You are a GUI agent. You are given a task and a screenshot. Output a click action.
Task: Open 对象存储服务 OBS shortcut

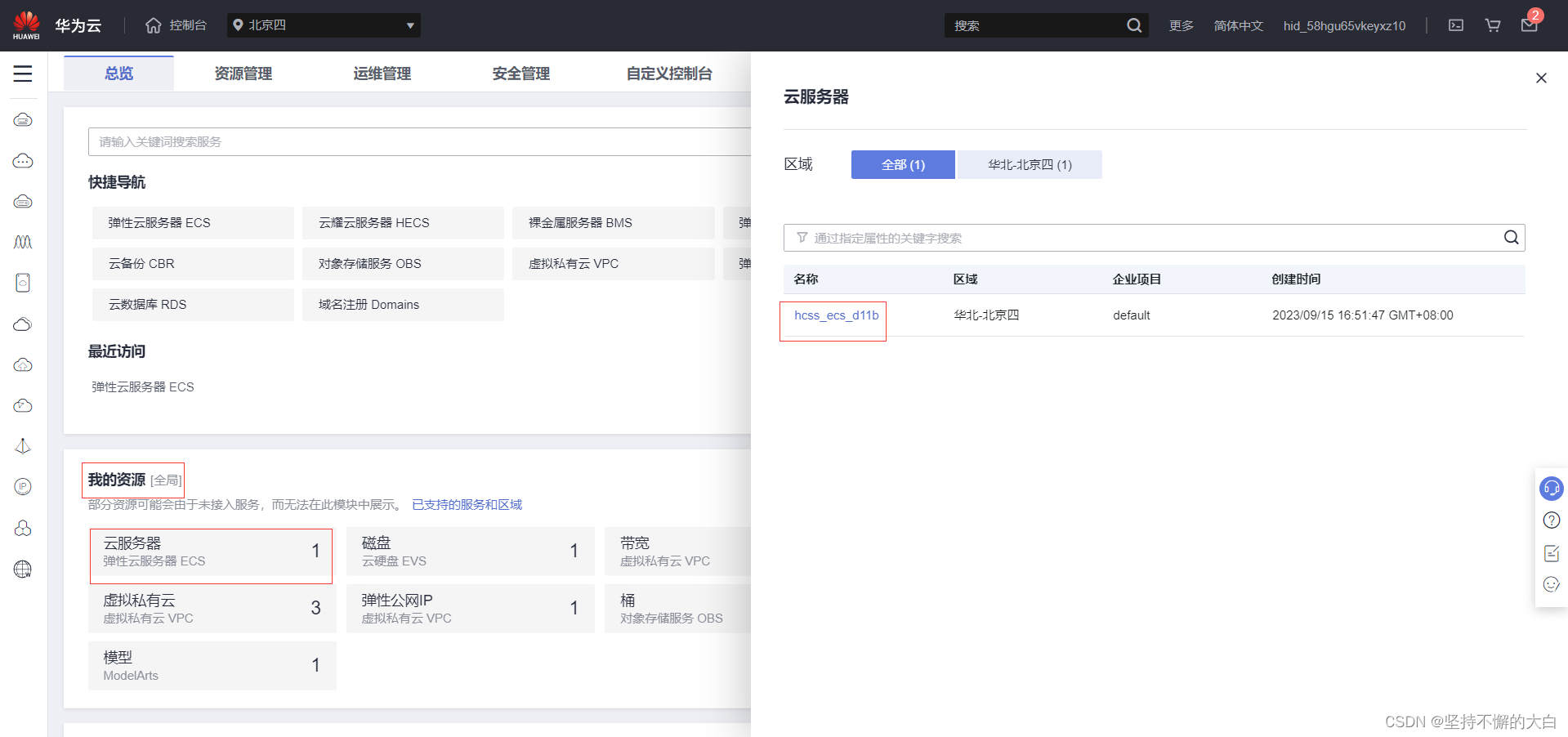[x=403, y=263]
